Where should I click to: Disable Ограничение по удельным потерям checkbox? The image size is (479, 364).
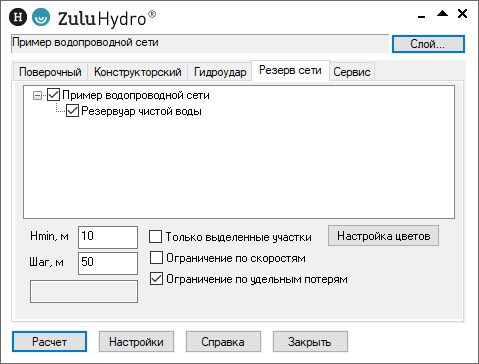pyautogui.click(x=156, y=279)
